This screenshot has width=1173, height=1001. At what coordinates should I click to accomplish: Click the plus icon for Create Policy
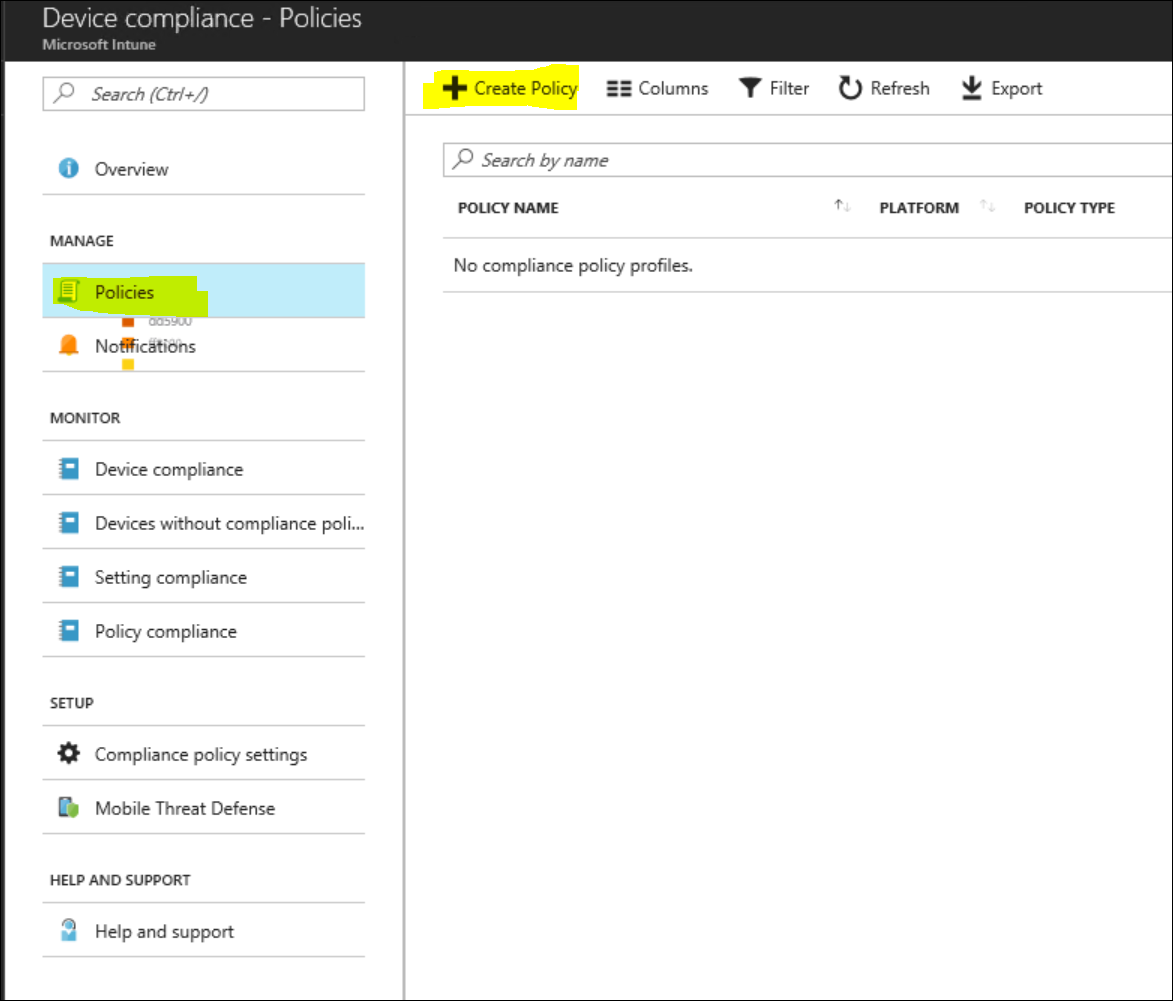[454, 88]
